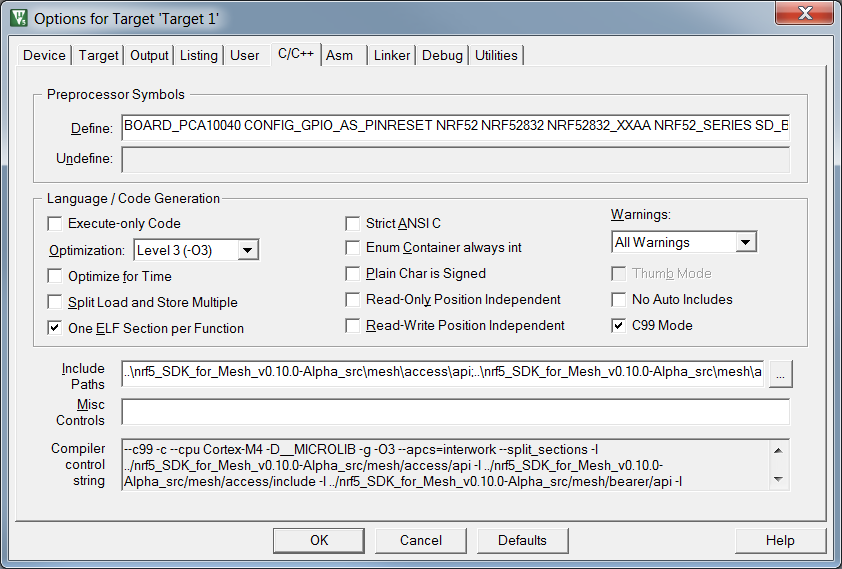Check Split Load and Store Multiple
Viewport: 842px width, 569px height.
pos(55,302)
